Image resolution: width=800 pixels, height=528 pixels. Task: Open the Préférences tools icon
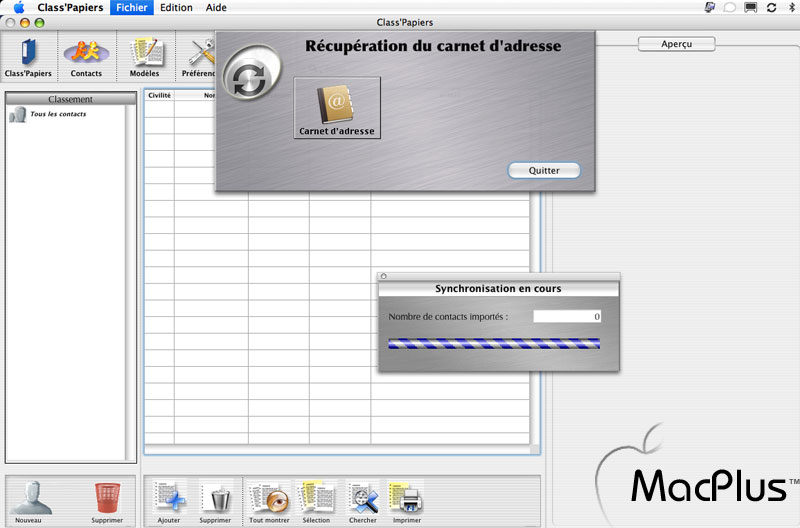pyautogui.click(x=199, y=57)
